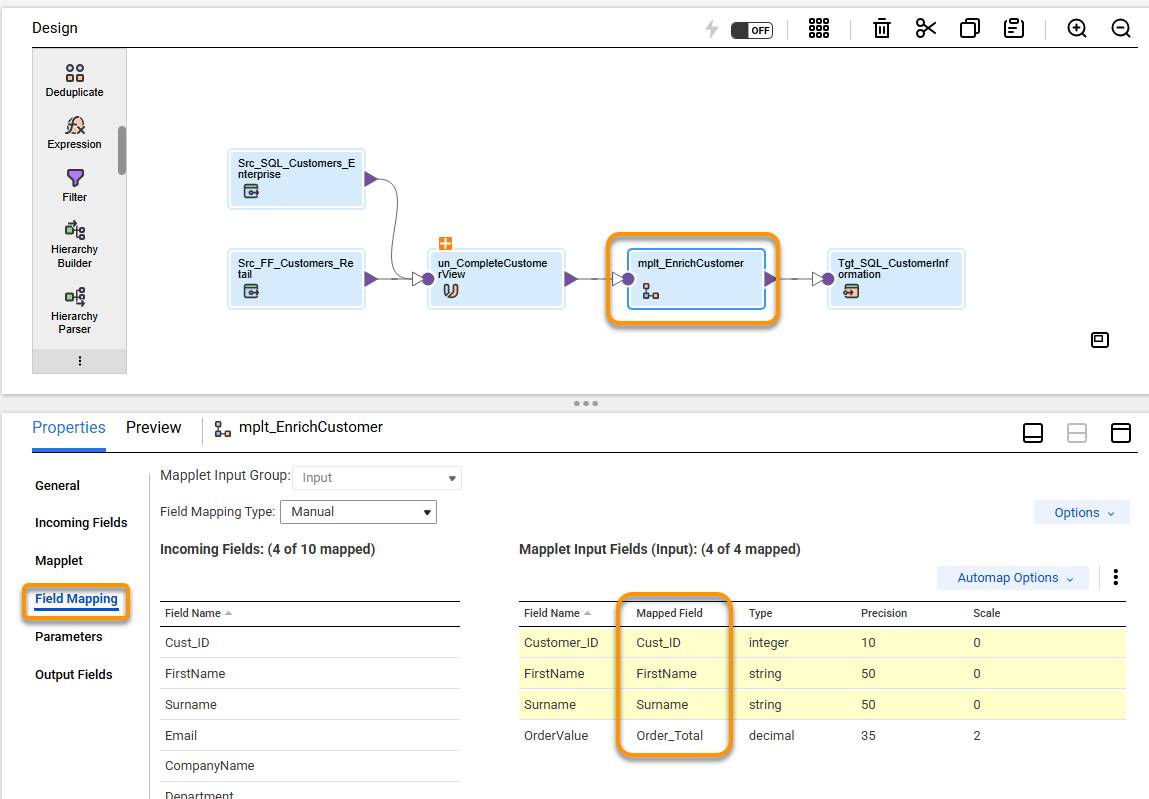This screenshot has width=1149, height=799.
Task: Click the zoom in magnifier icon
Action: tap(1076, 29)
